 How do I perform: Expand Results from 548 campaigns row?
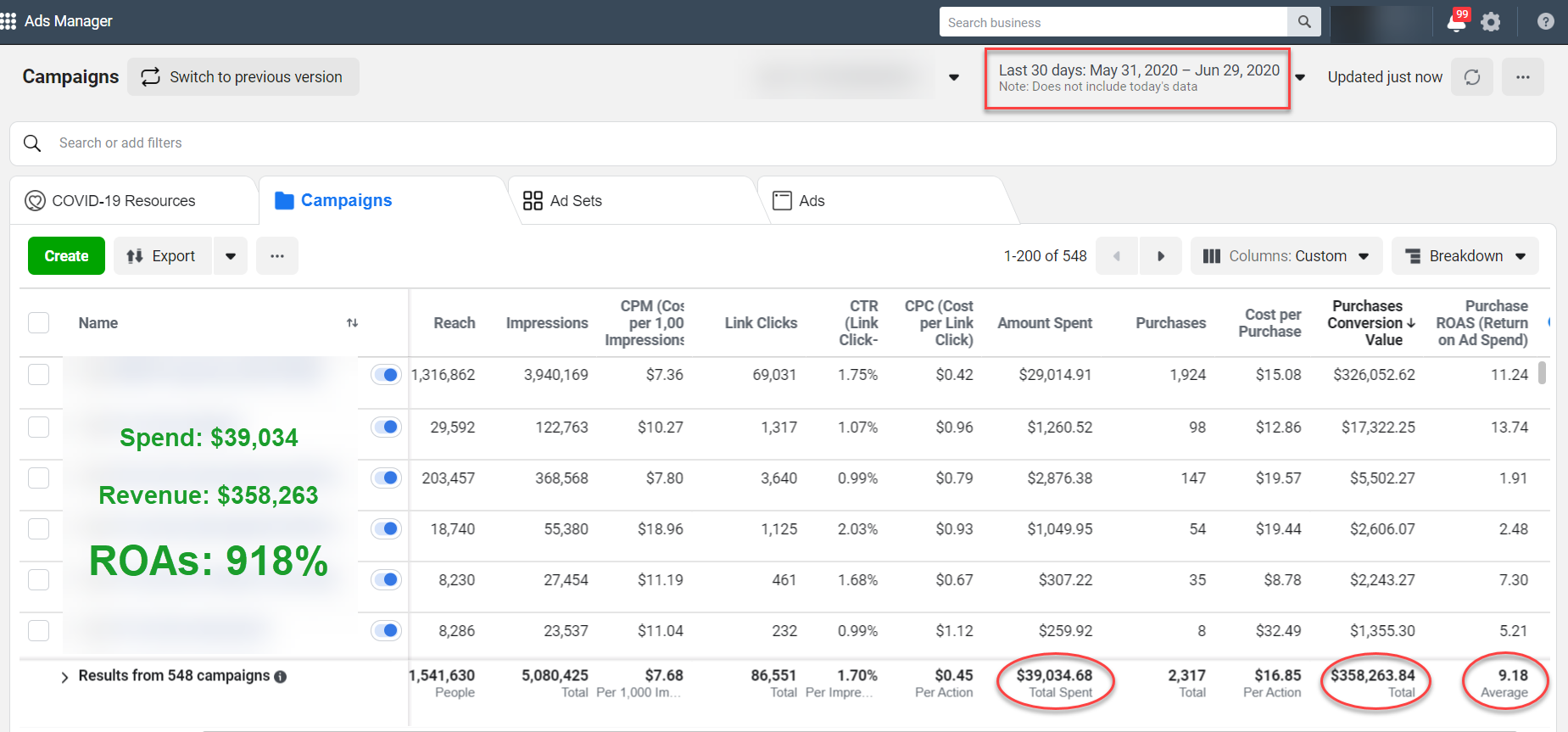(64, 677)
